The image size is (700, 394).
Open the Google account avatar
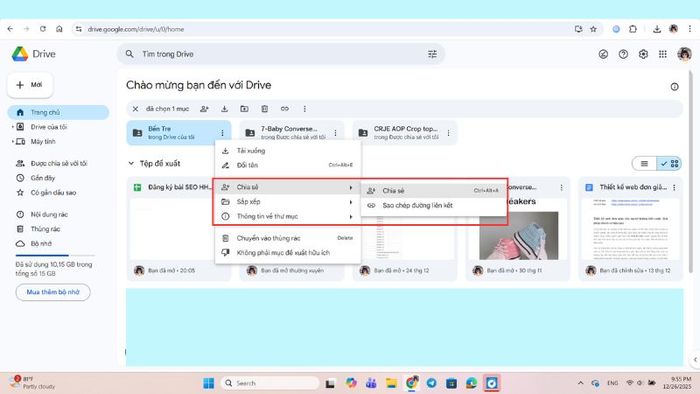click(684, 54)
